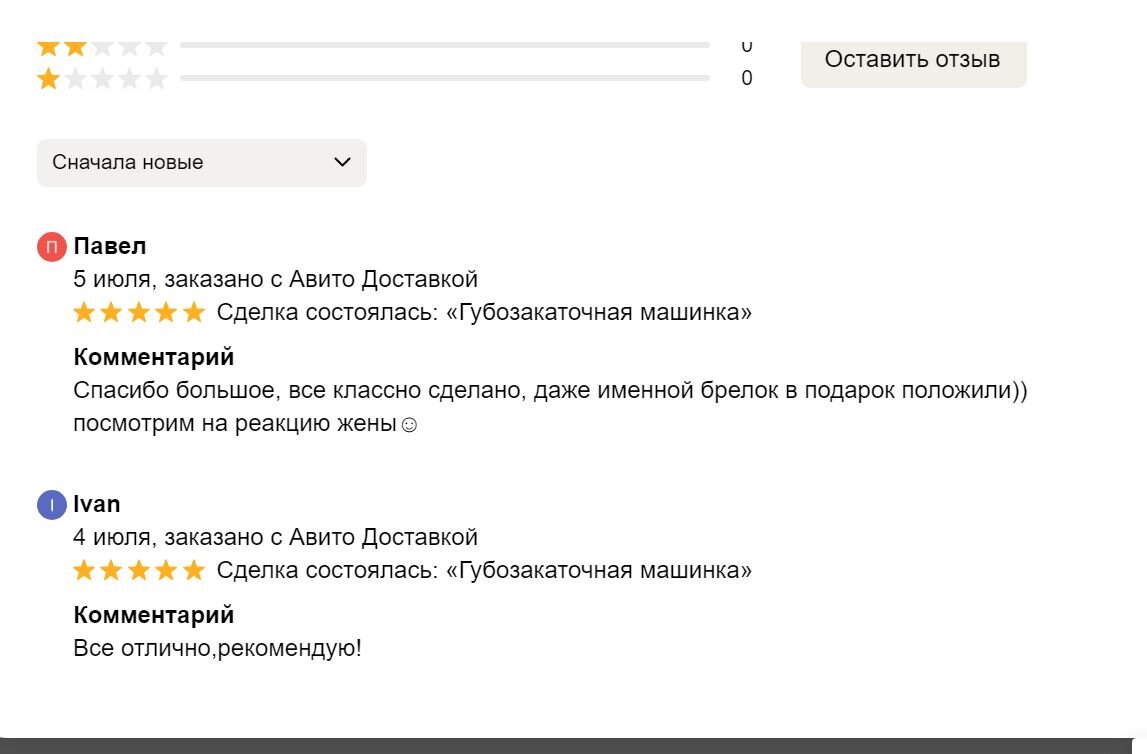Image resolution: width=1147 pixels, height=754 pixels.
Task: Click 'Сделка состоялась' text in Павел's review
Action: [x=327, y=313]
